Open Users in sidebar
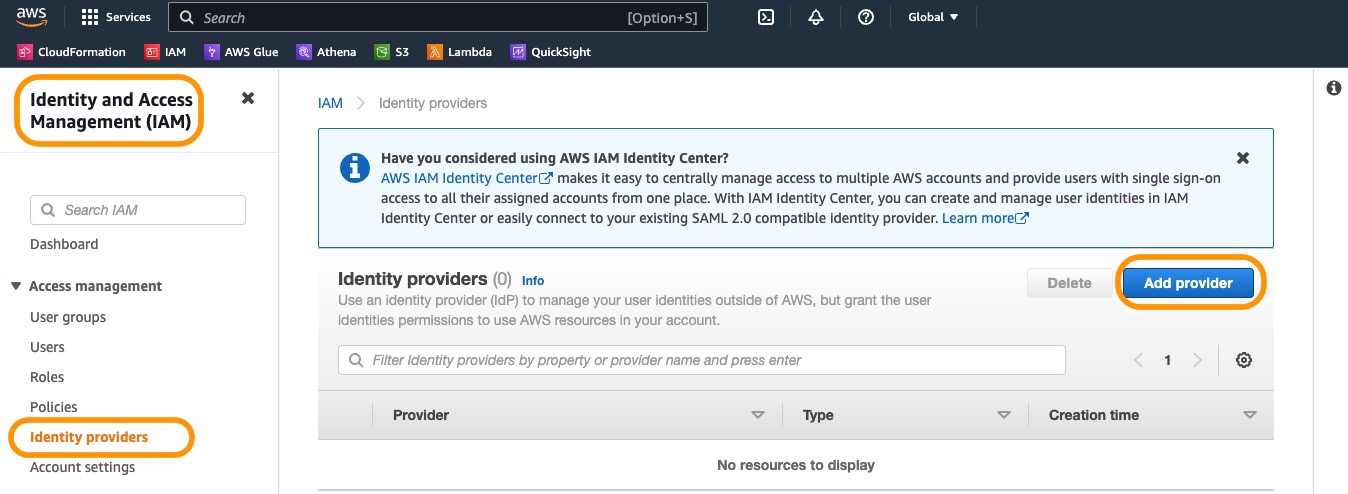This screenshot has height=494, width=1348. (47, 347)
